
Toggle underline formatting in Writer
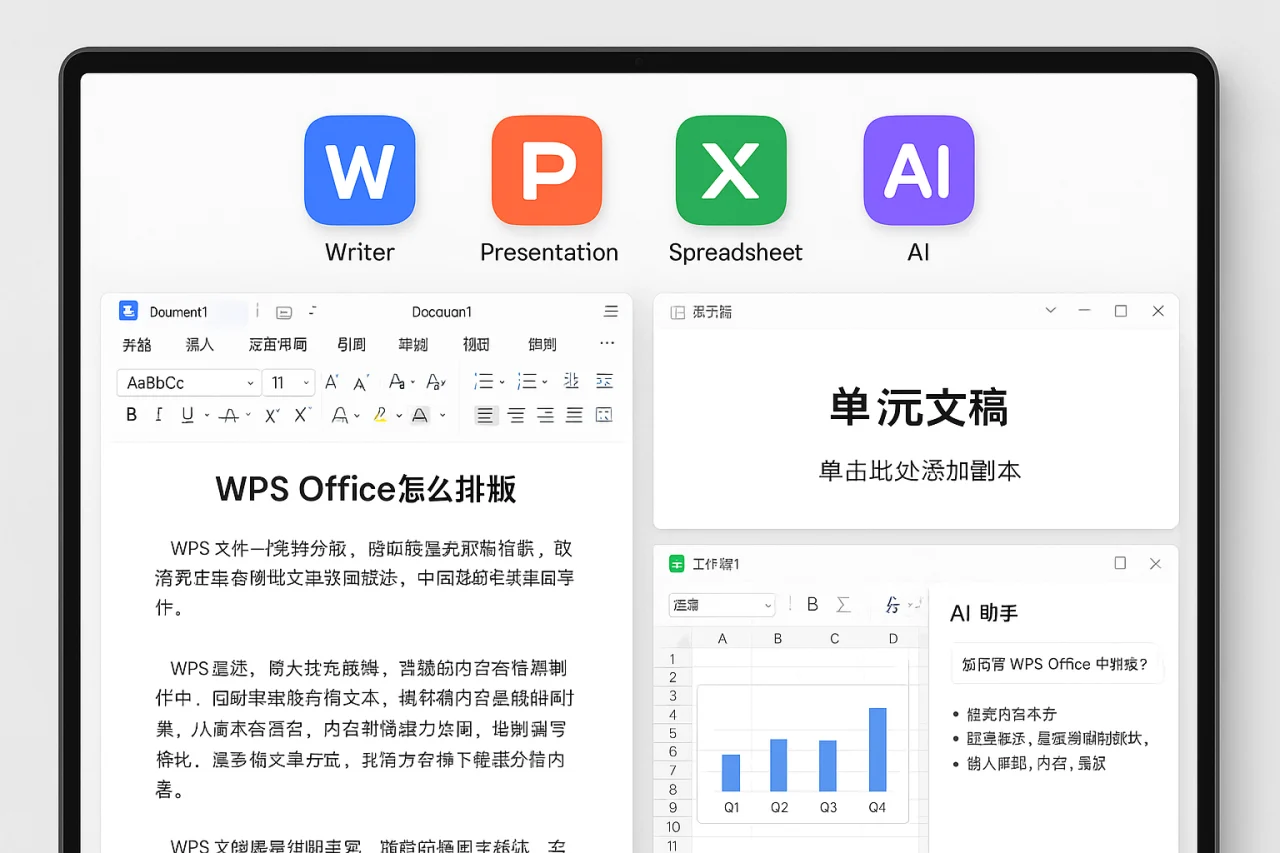(187, 414)
